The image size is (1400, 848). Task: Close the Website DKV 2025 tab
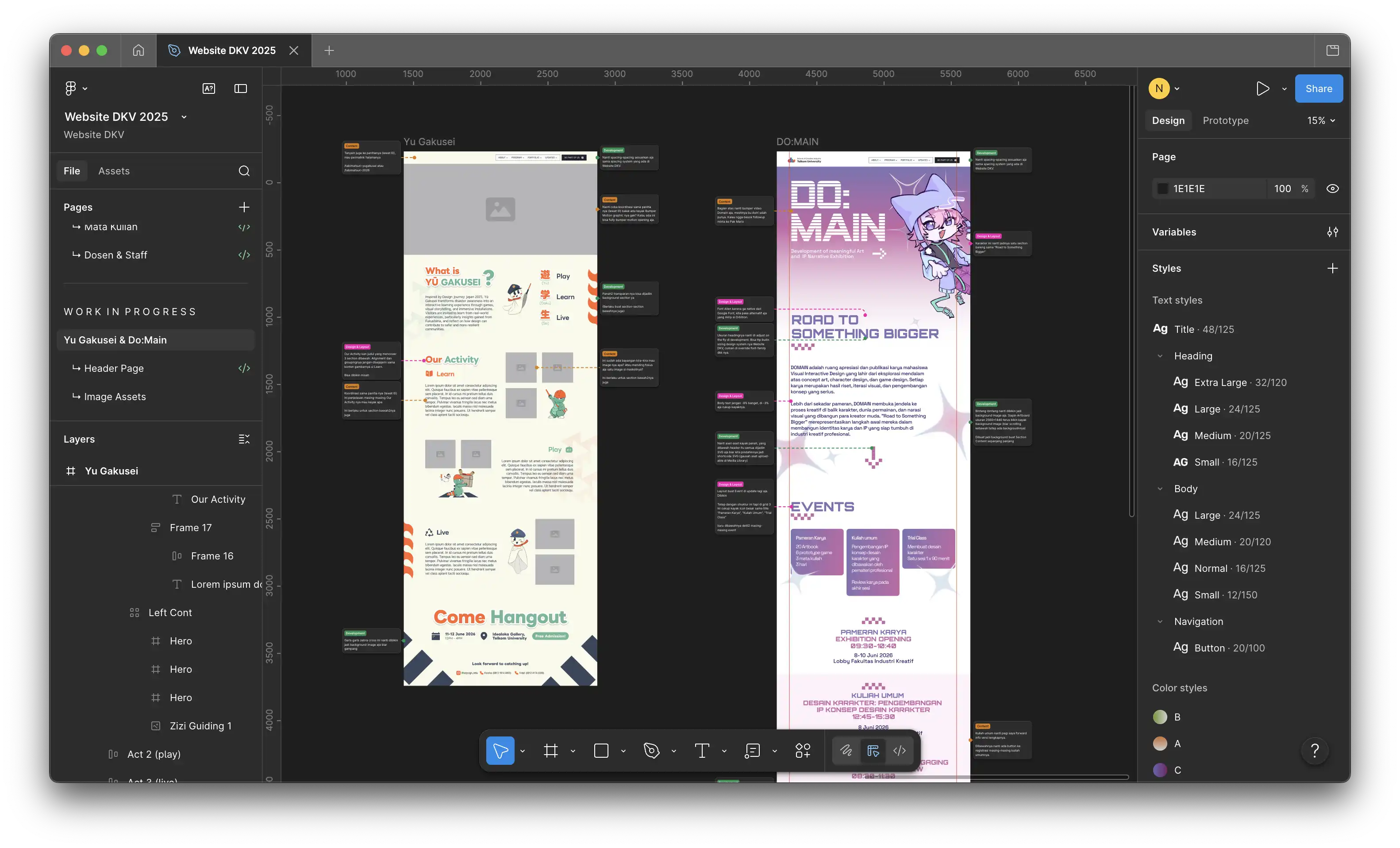click(x=293, y=50)
